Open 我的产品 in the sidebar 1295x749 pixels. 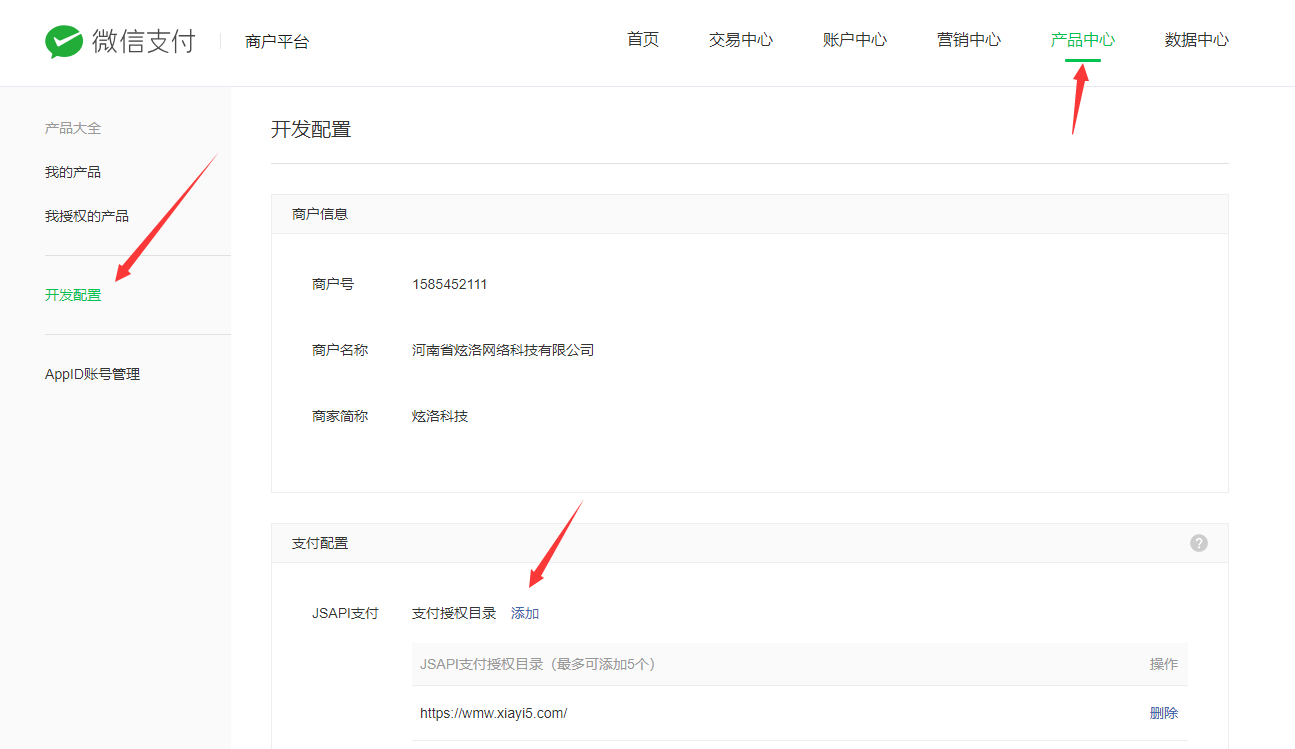(x=73, y=172)
